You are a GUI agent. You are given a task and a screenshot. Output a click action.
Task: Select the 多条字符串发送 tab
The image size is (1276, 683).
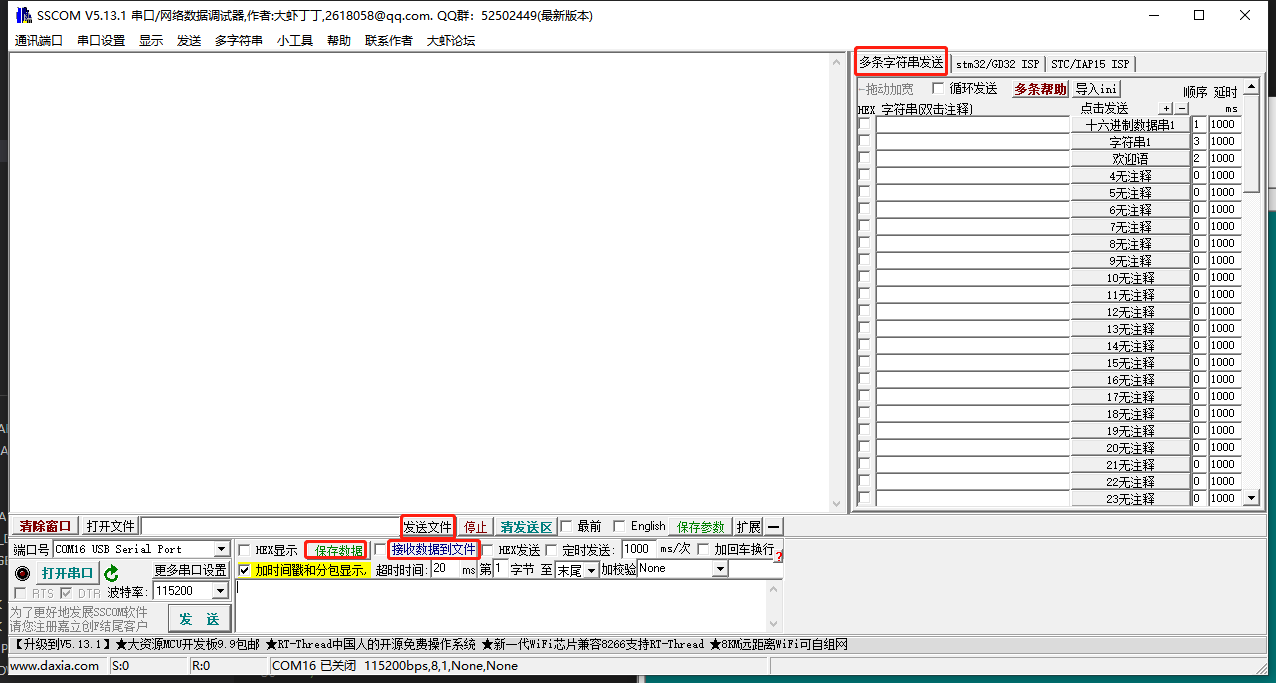(901, 62)
